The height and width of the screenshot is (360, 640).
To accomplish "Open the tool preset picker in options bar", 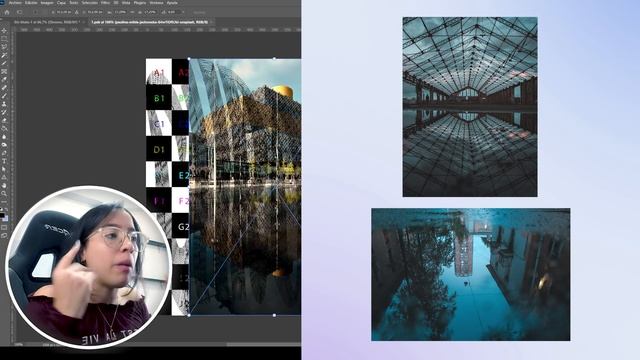I will pyautogui.click(x=20, y=12).
